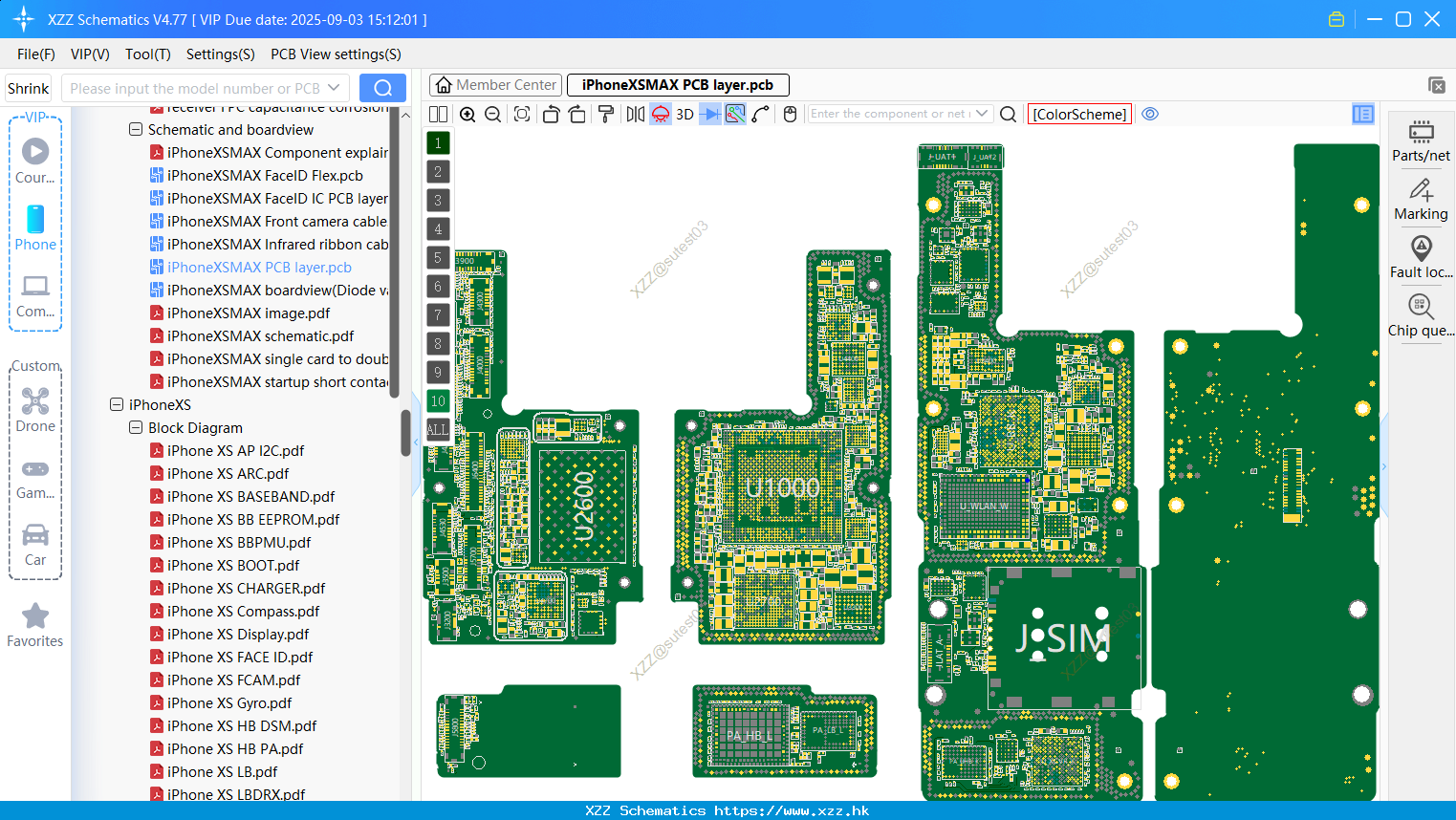The image size is (1456, 820).
Task: Open the Tool(T) menu
Action: (148, 54)
